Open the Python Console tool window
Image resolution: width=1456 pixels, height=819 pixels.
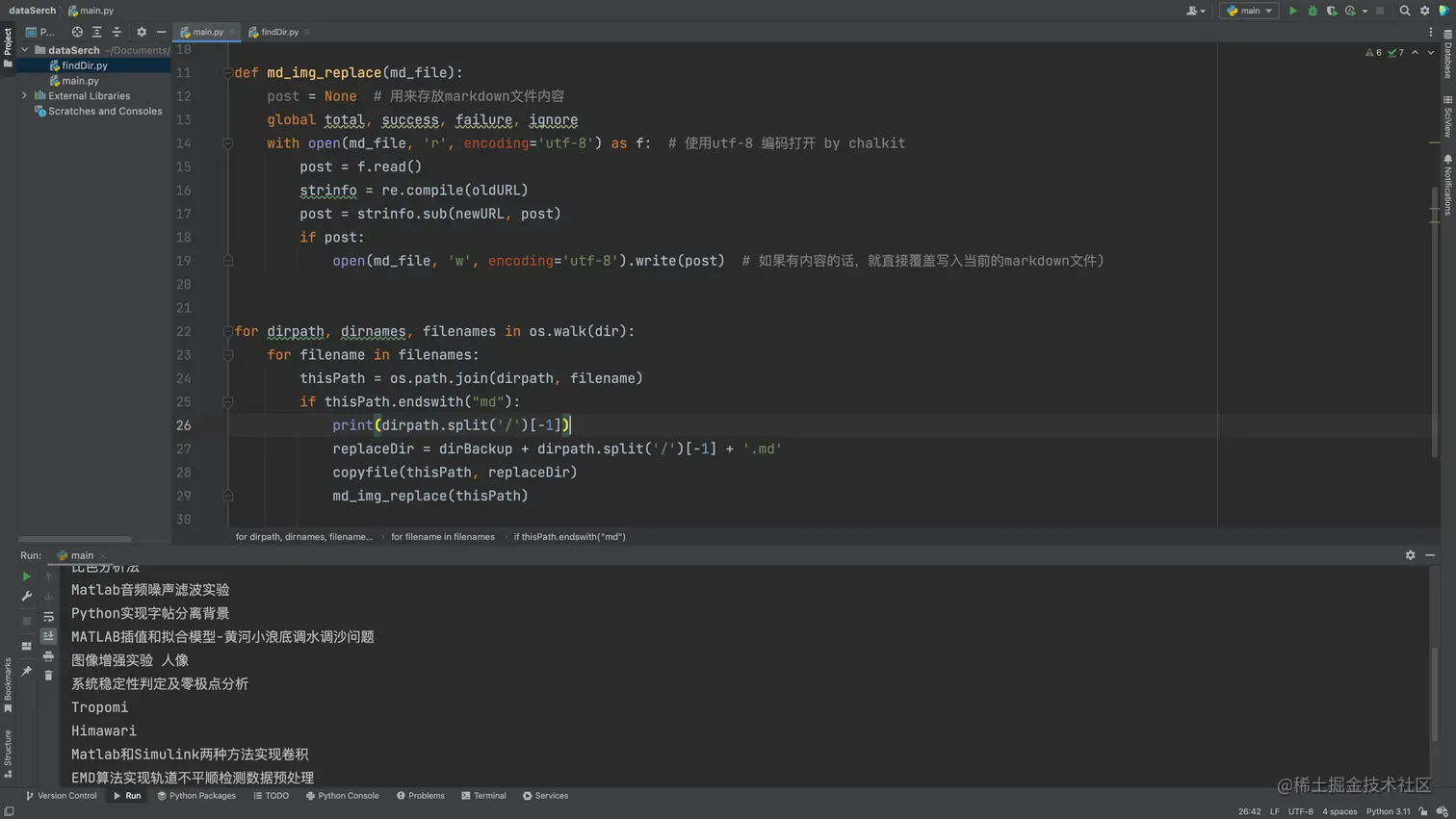tap(342, 796)
